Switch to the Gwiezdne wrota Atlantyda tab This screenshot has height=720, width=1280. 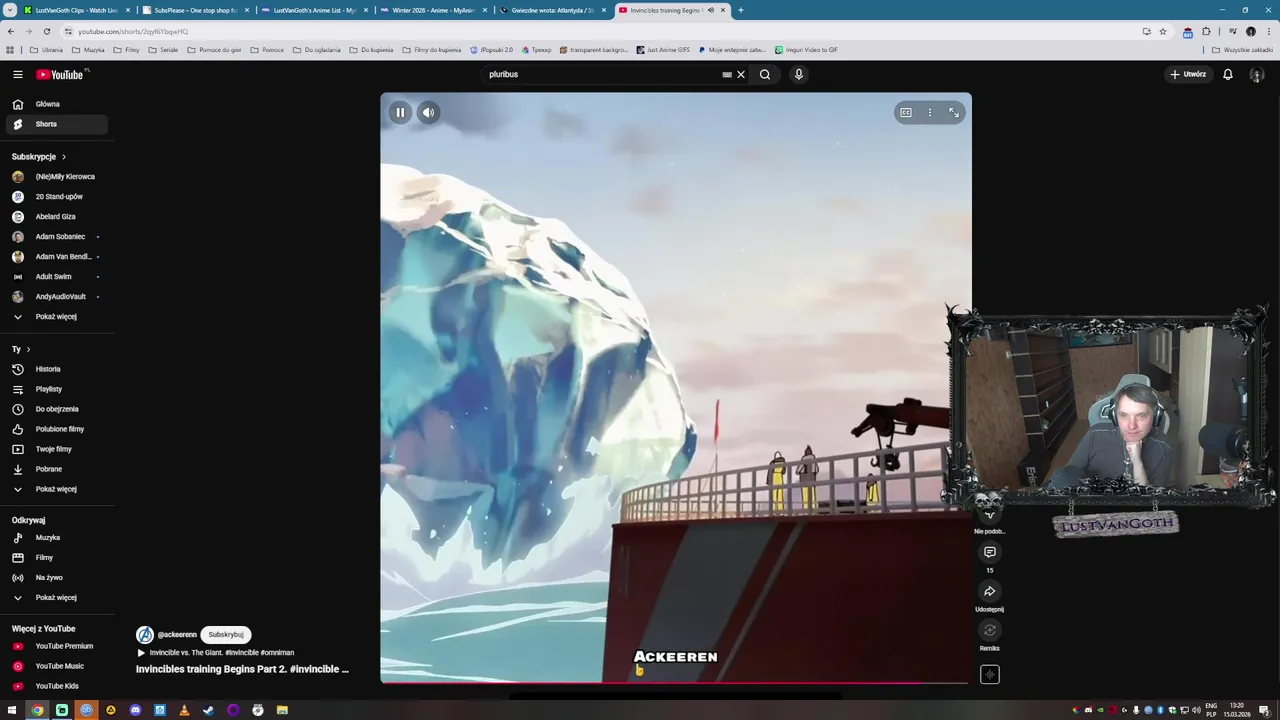pyautogui.click(x=552, y=10)
